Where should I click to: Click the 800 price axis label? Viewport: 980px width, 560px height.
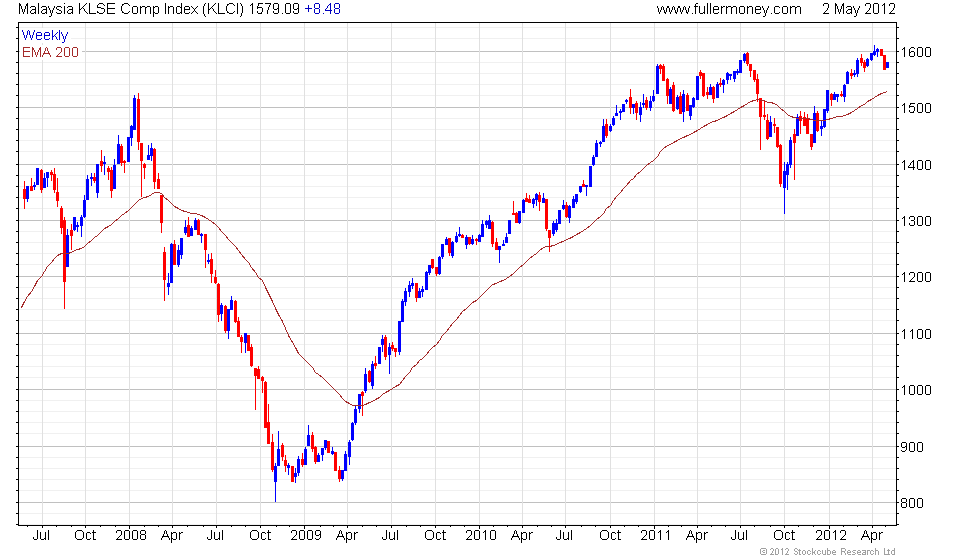[x=912, y=503]
